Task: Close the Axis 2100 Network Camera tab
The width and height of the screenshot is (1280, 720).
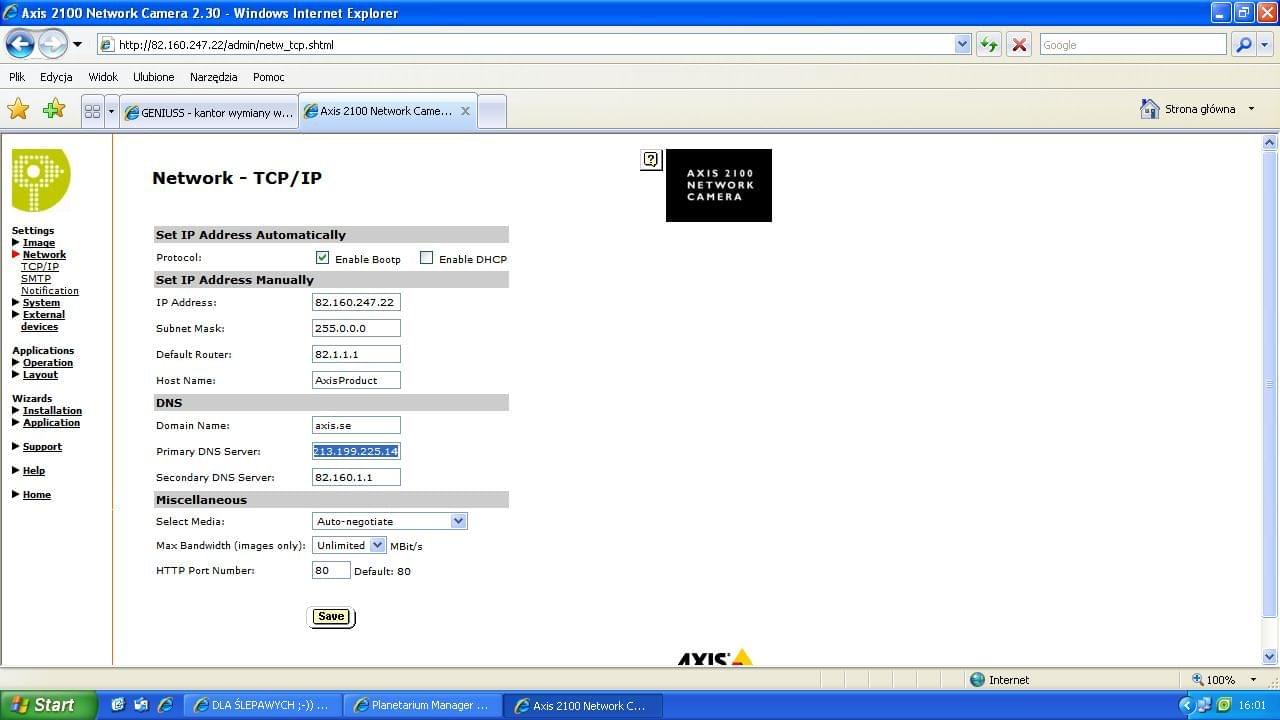Action: click(465, 111)
